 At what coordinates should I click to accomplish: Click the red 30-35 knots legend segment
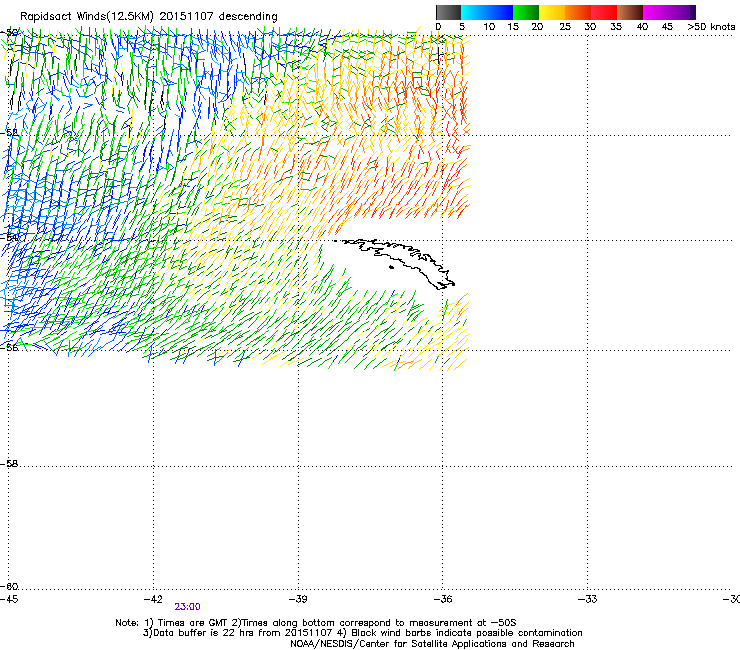604,12
